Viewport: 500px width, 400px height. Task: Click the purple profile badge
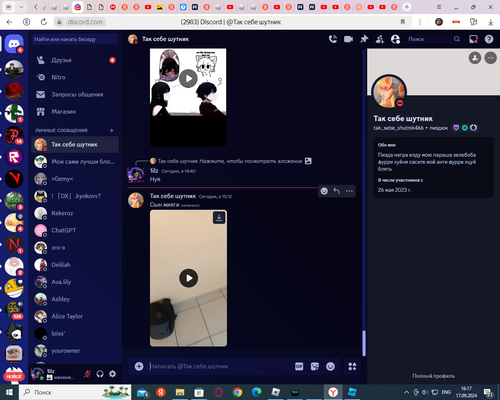(x=456, y=128)
